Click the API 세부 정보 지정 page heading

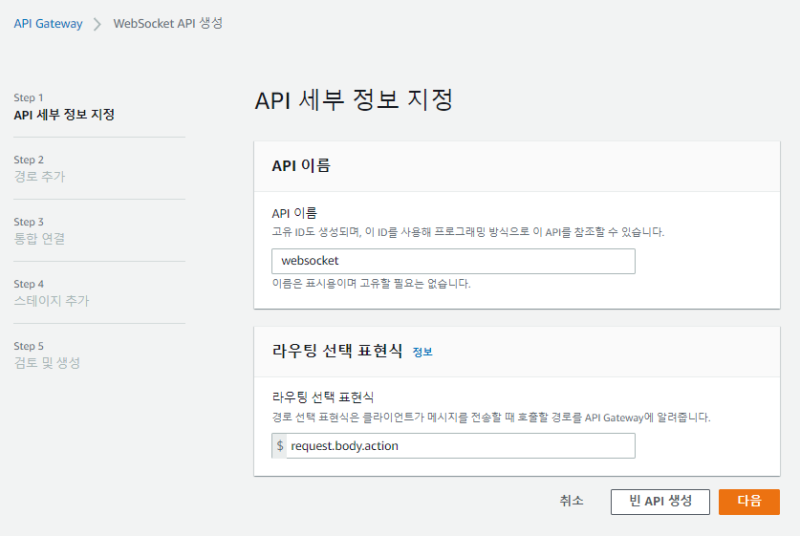point(354,101)
